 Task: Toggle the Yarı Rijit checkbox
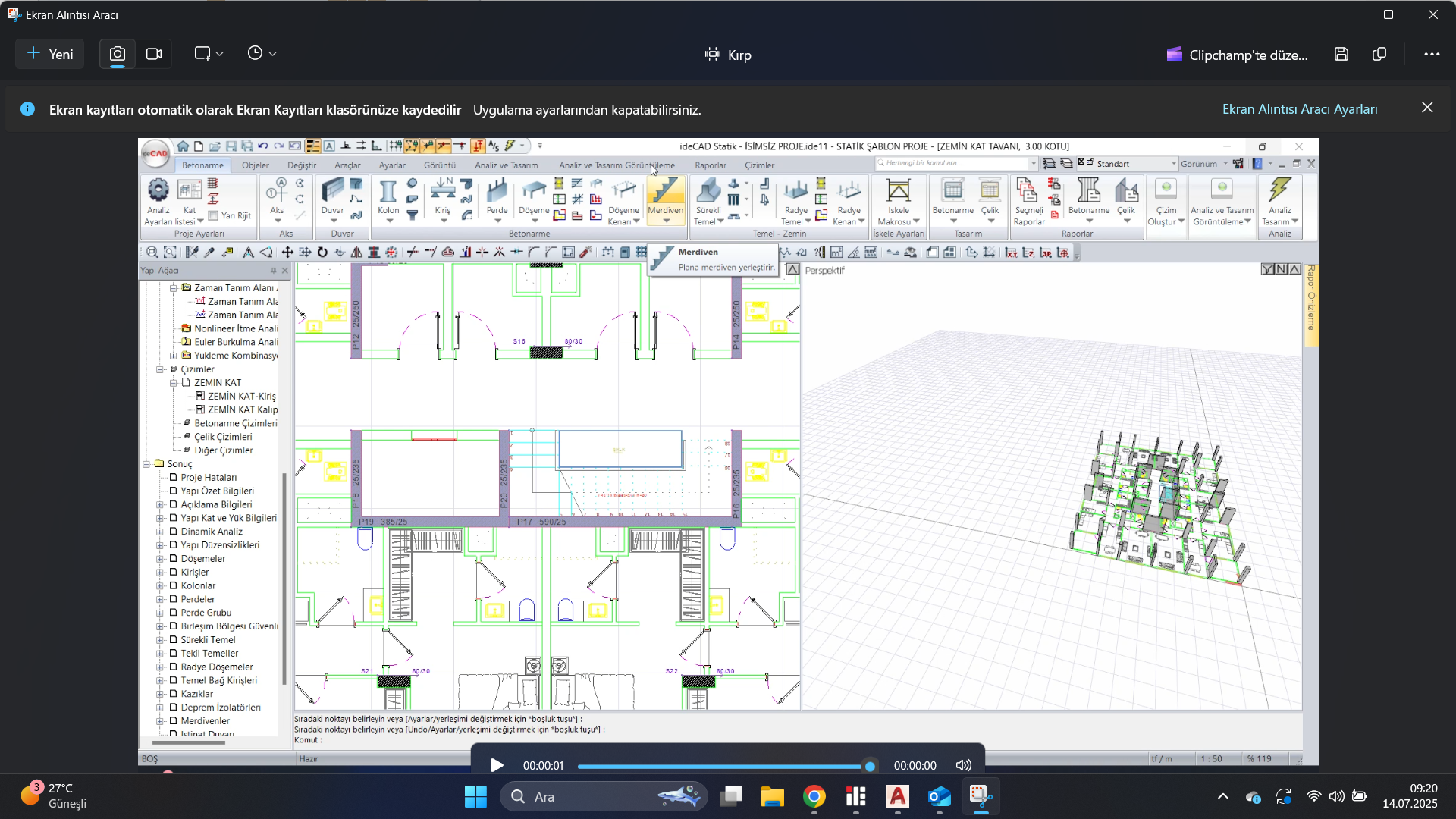(213, 216)
